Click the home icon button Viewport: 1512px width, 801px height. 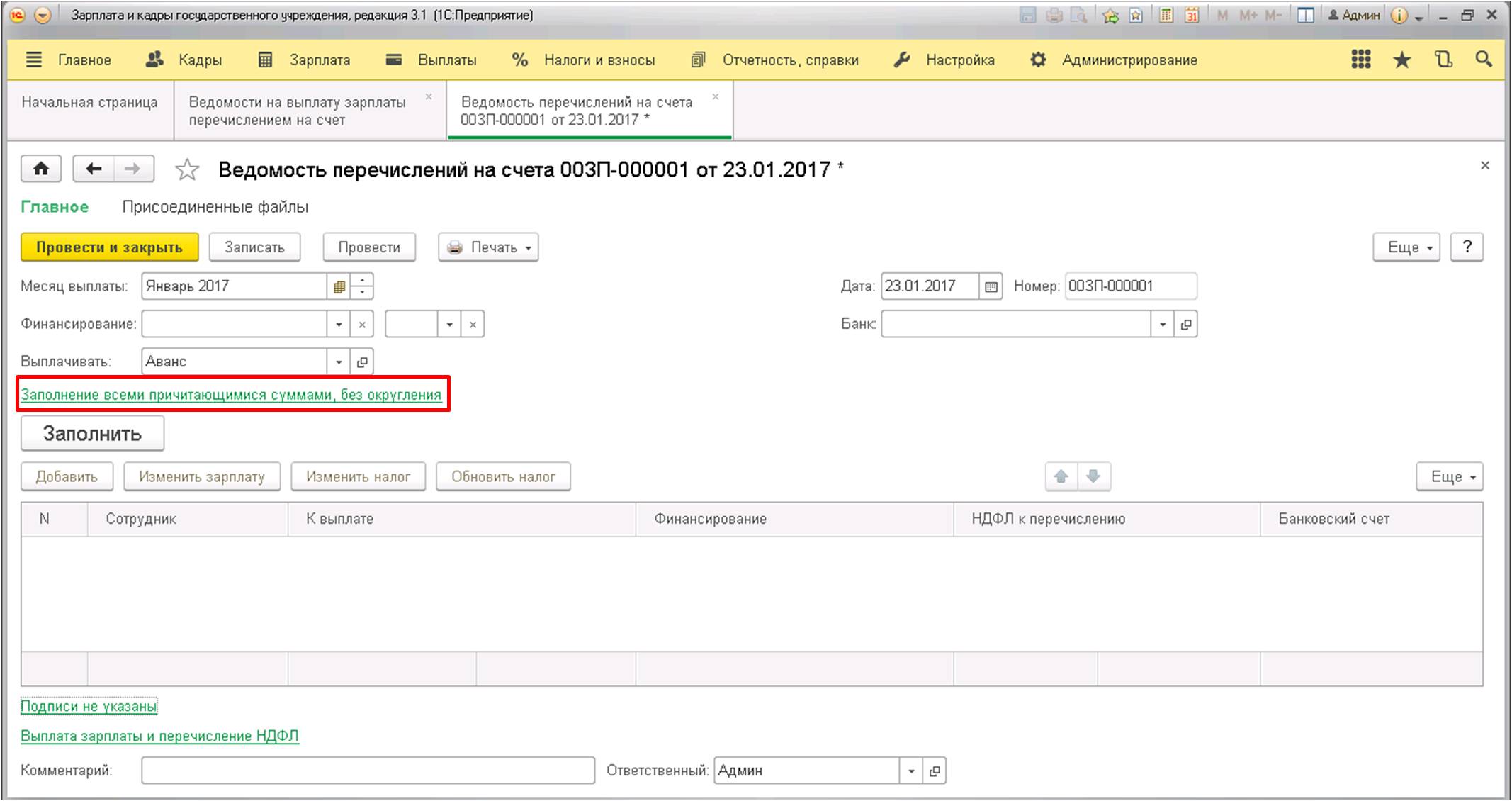(x=41, y=169)
